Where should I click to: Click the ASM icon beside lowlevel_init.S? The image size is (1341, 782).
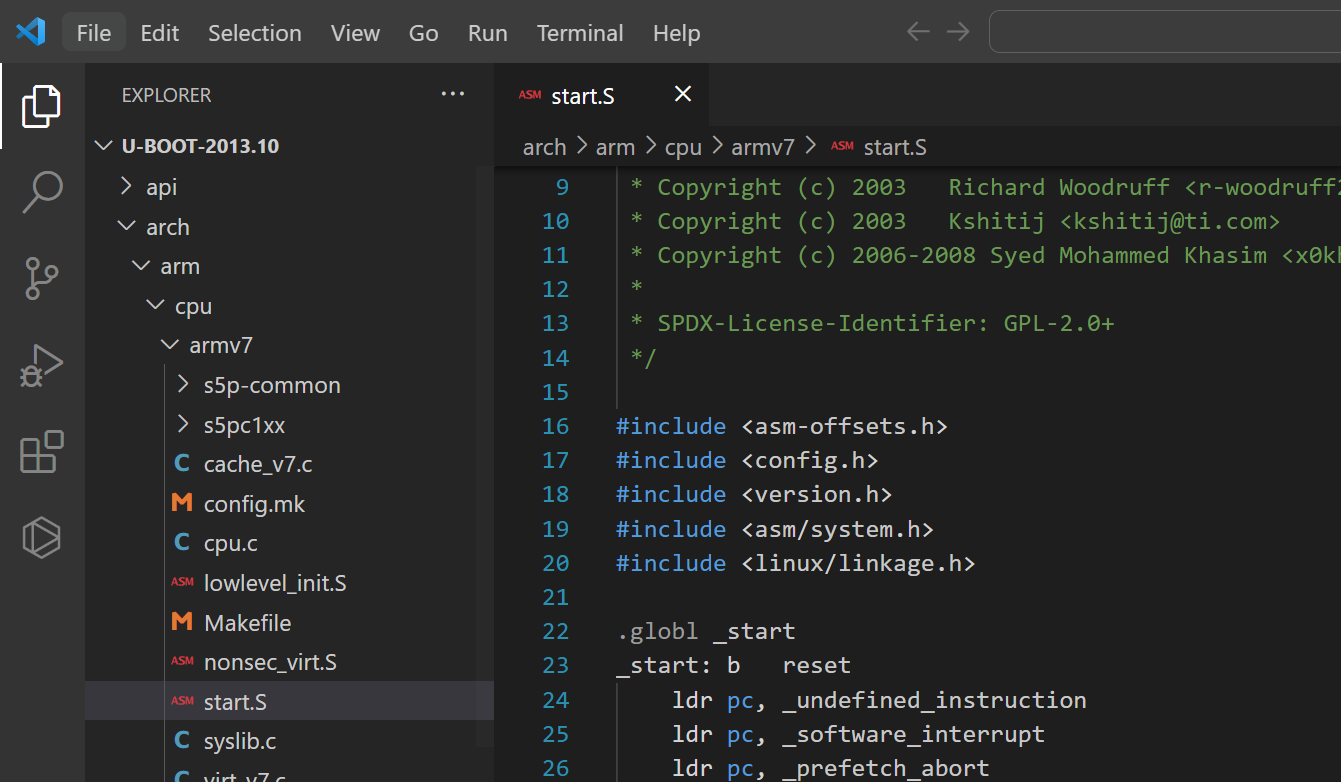(x=182, y=582)
